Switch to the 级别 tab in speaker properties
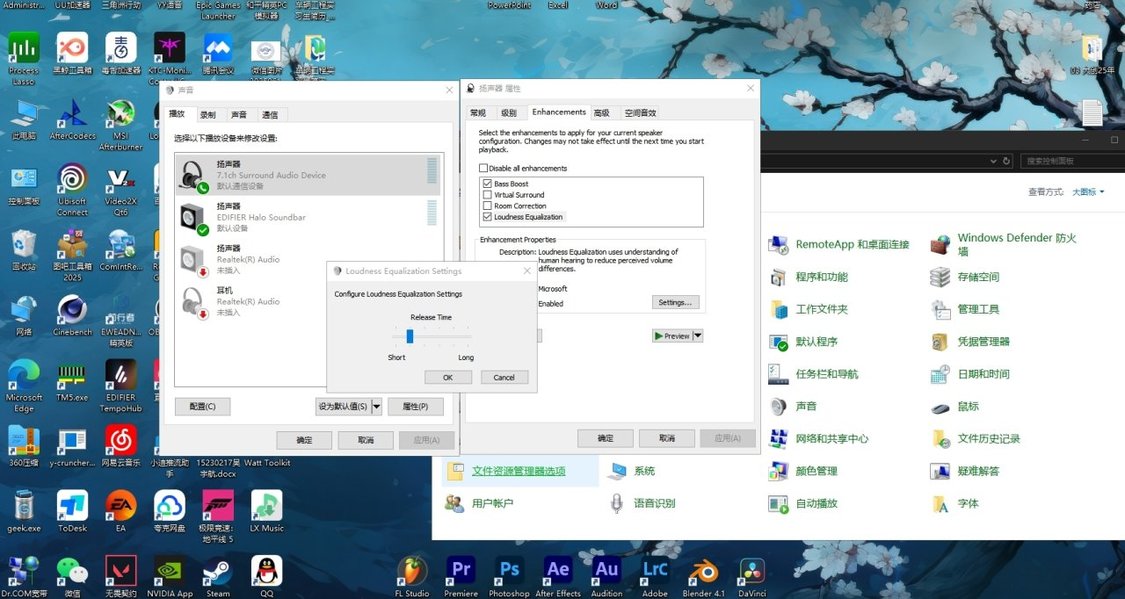1125x599 pixels. pos(509,113)
